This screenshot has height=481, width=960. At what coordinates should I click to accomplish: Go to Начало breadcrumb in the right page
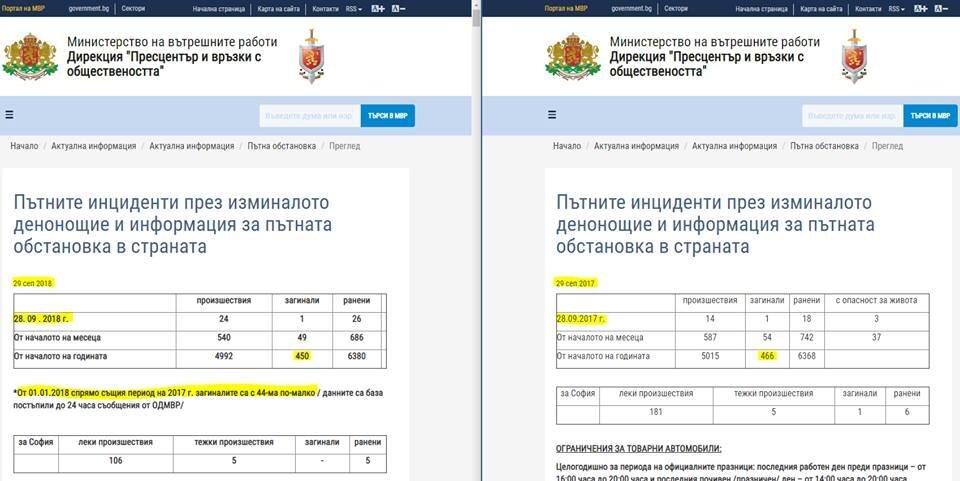[x=567, y=146]
